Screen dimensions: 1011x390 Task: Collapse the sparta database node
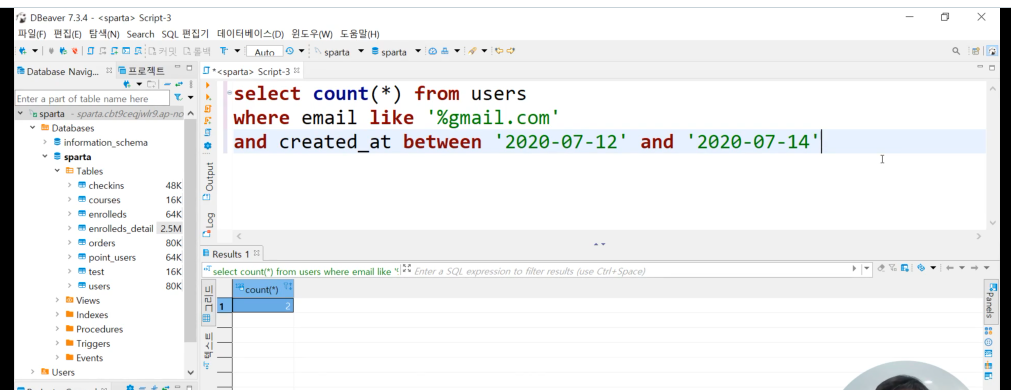point(45,157)
